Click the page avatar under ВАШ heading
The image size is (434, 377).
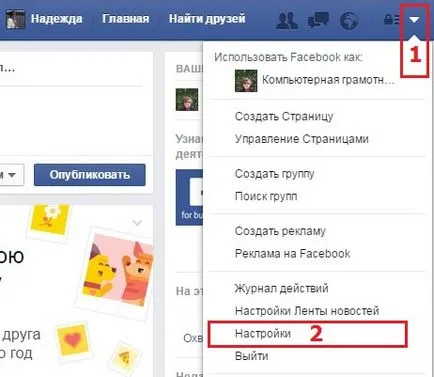click(x=187, y=100)
